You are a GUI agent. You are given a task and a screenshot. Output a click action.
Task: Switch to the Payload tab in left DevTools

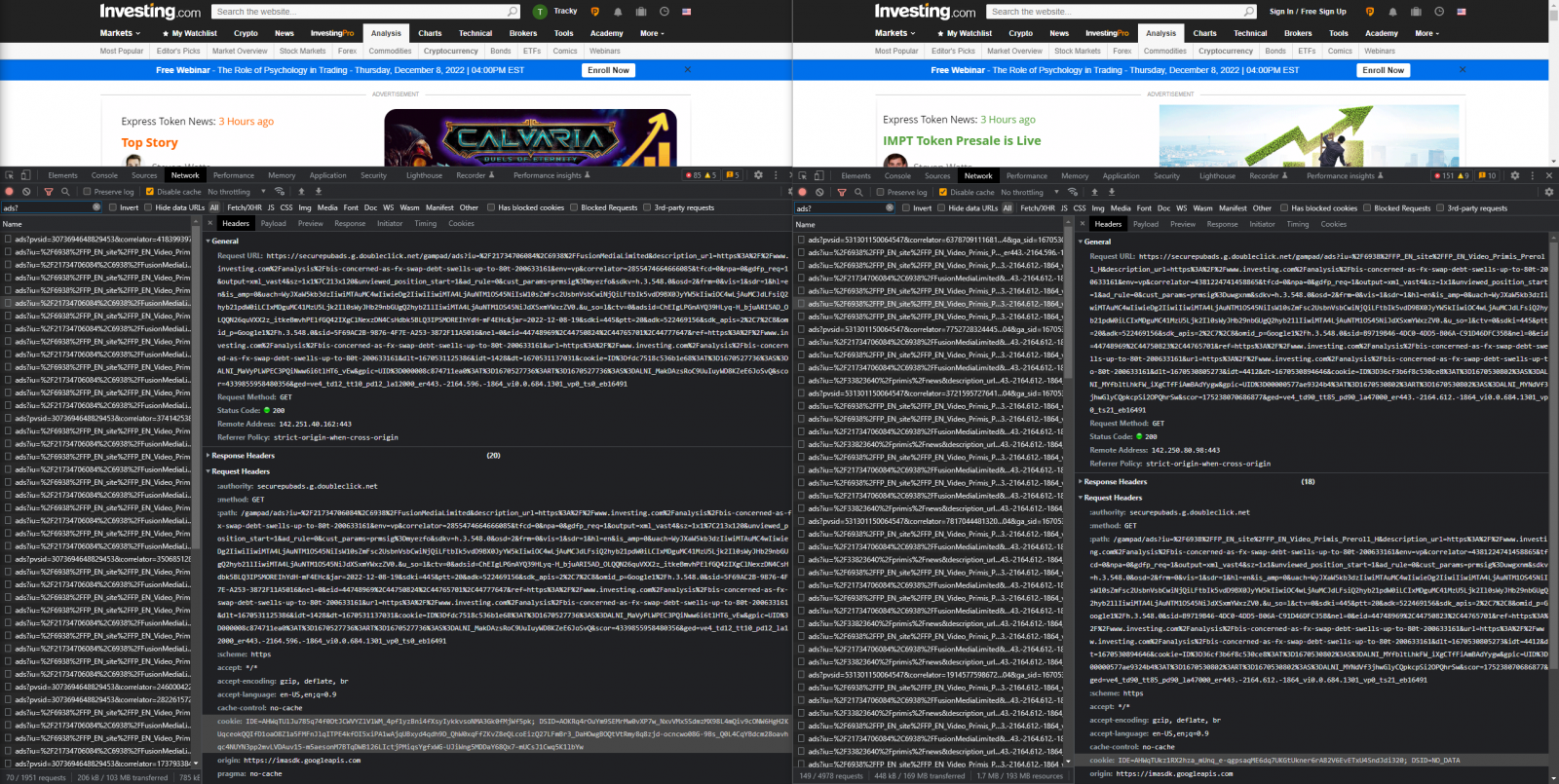(x=273, y=223)
